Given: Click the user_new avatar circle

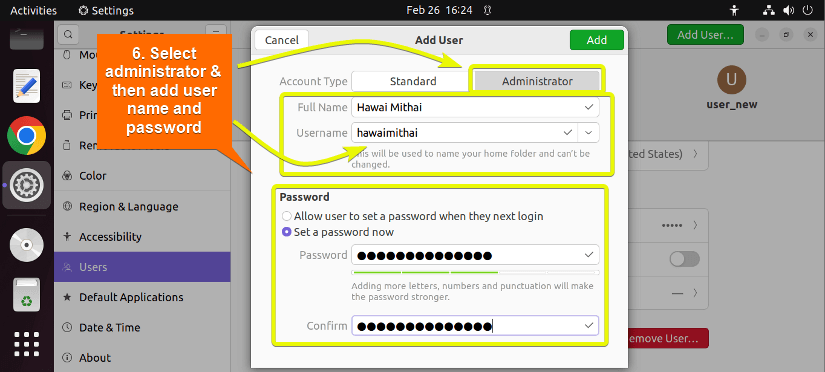Looking at the screenshot, I should point(731,80).
